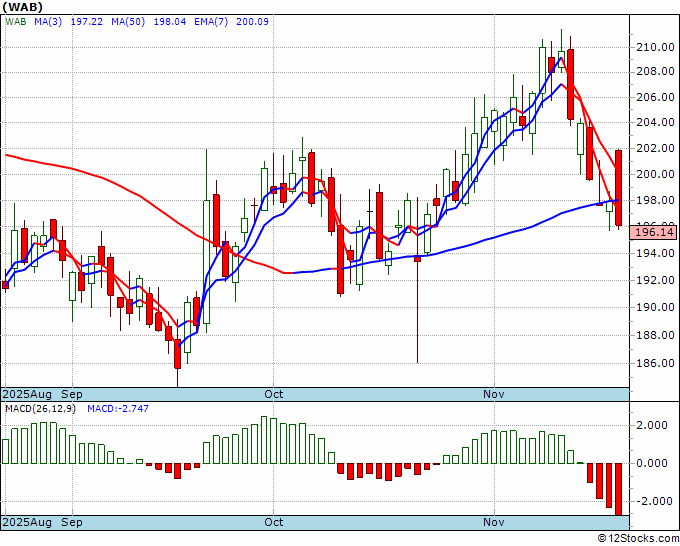Image resolution: width=680 pixels, height=546 pixels.
Task: Click the 206.00 price axis label
Action: pos(655,98)
